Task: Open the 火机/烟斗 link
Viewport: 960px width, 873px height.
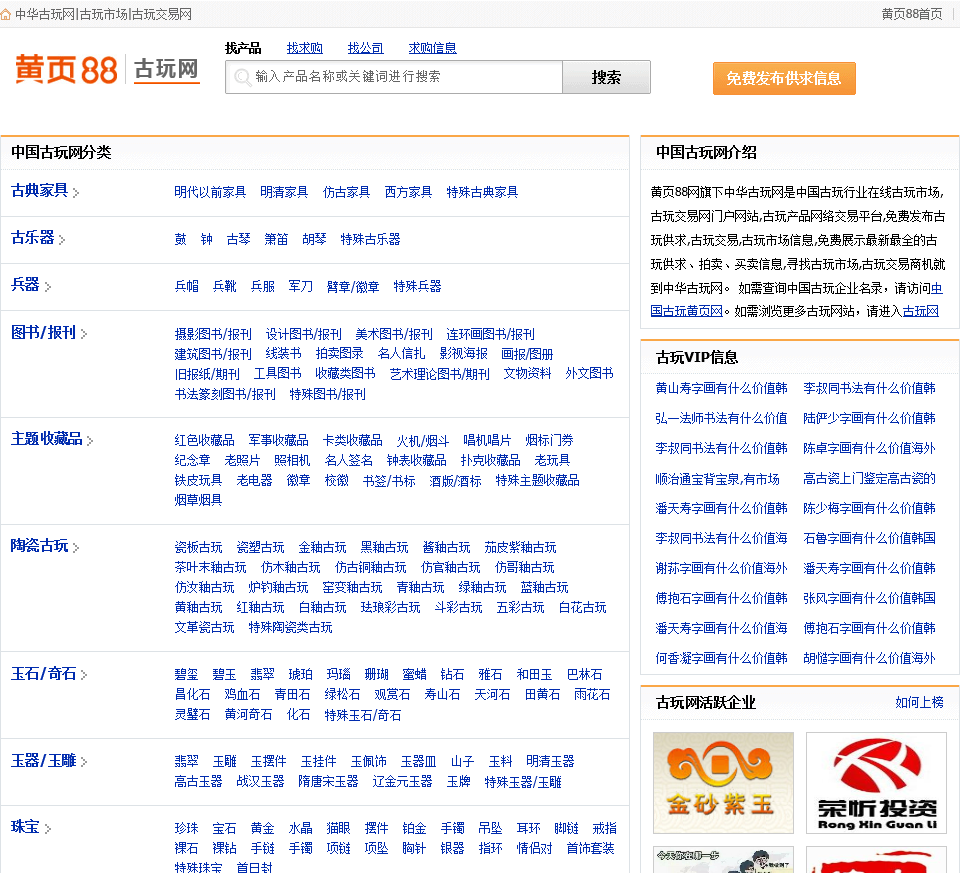Action: [422, 440]
